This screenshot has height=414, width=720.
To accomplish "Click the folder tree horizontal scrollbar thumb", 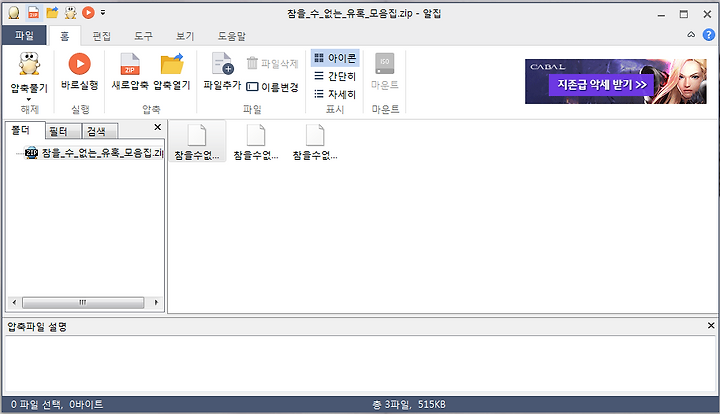I will (83, 302).
